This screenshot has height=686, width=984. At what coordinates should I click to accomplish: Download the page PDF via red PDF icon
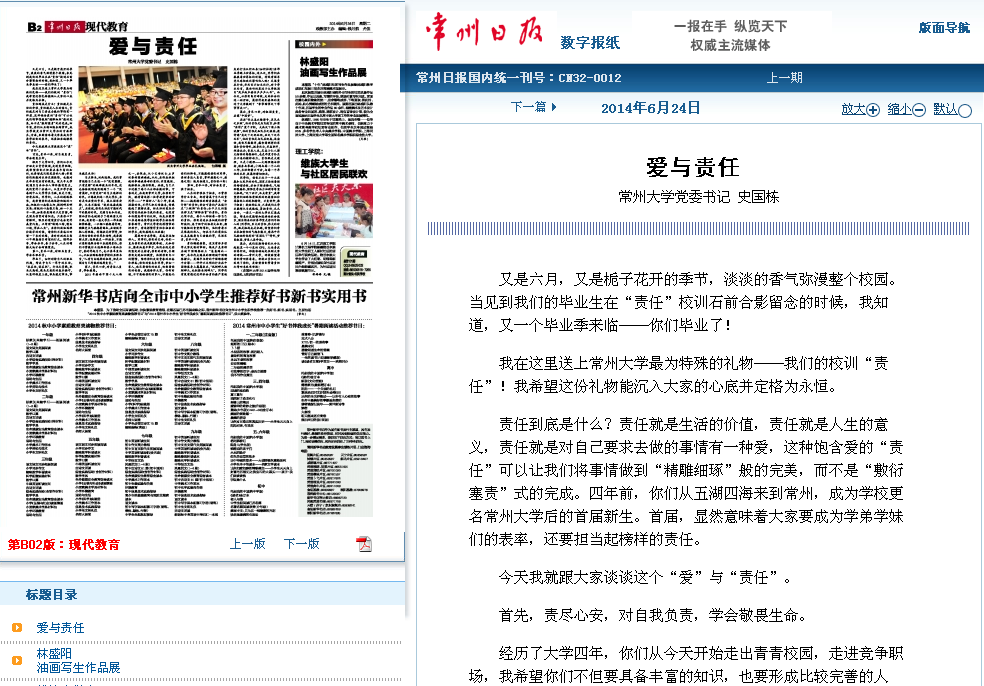tap(364, 544)
